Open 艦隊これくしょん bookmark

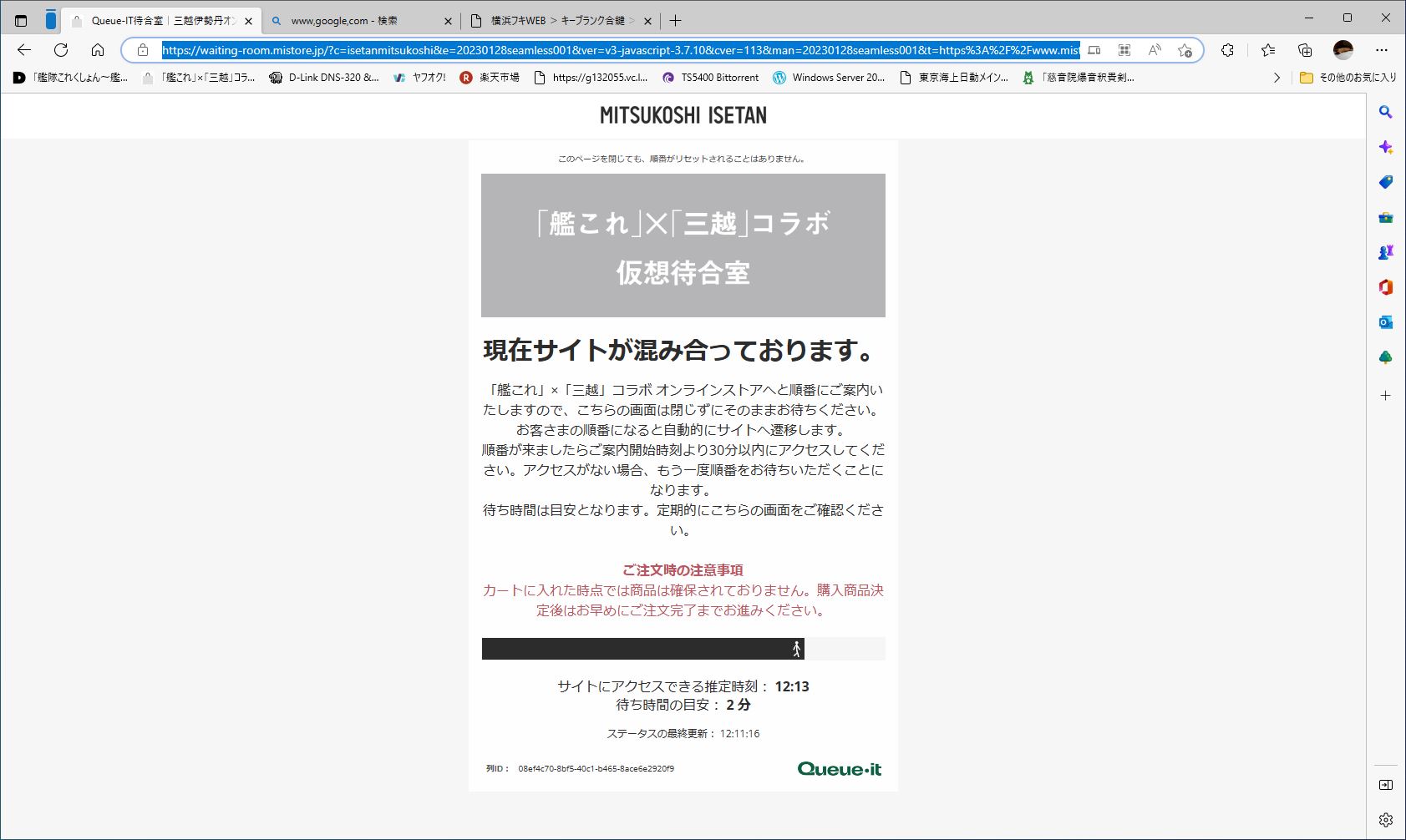click(x=70, y=78)
